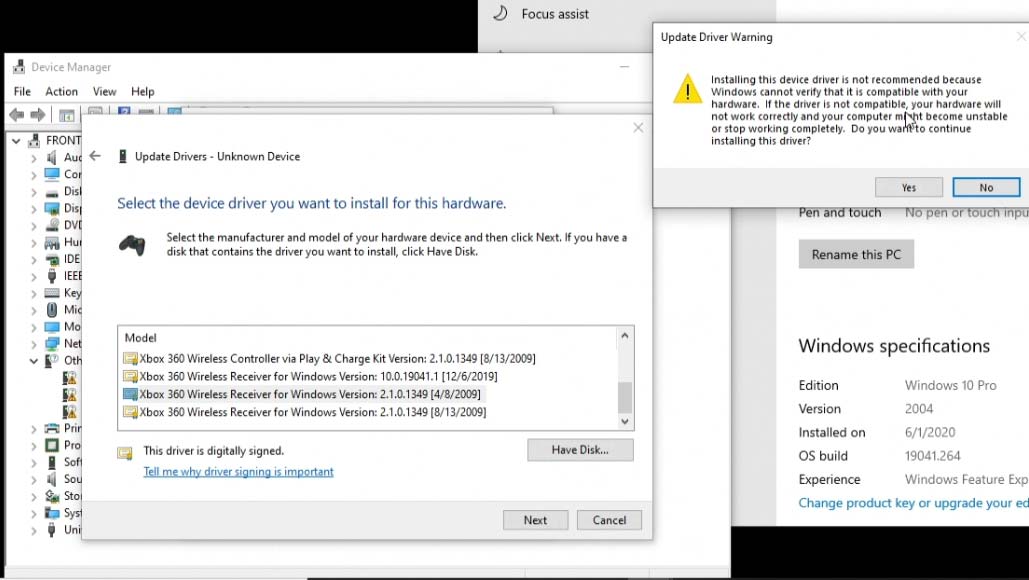Open 'Change product key or upgrade' link
Viewport: 1029px width, 580px height.
(914, 503)
